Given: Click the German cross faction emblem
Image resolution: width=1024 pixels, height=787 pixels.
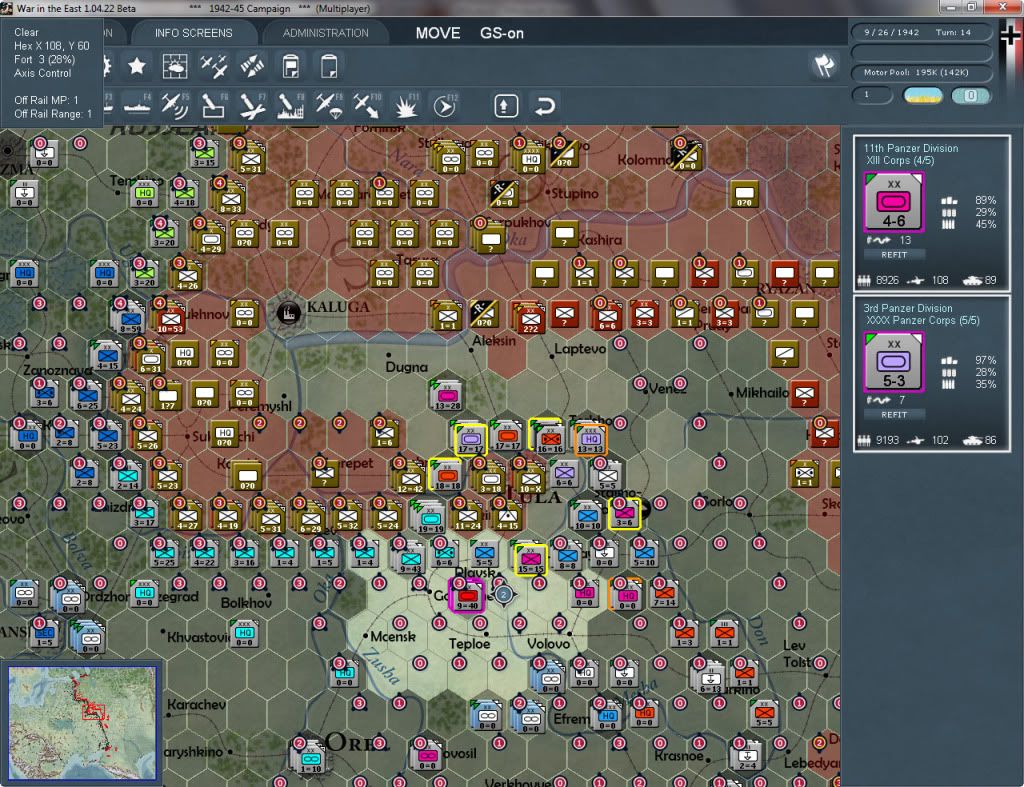Looking at the screenshot, I should [x=1010, y=36].
